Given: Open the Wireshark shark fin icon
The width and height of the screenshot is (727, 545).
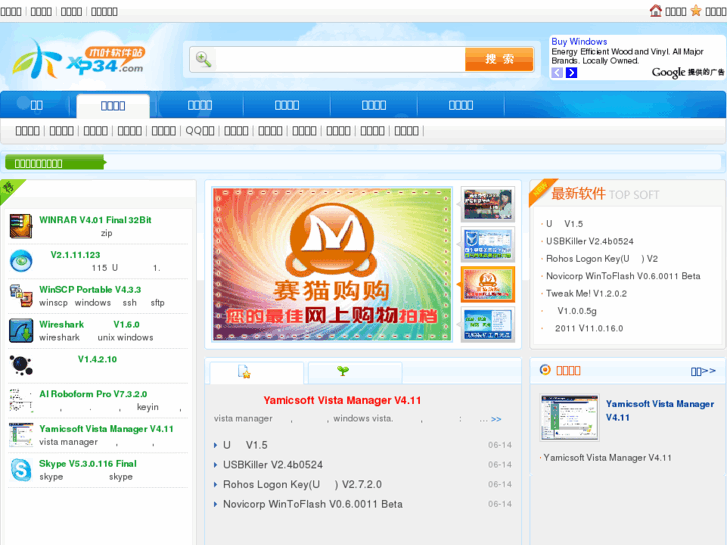Looking at the screenshot, I should [x=21, y=330].
